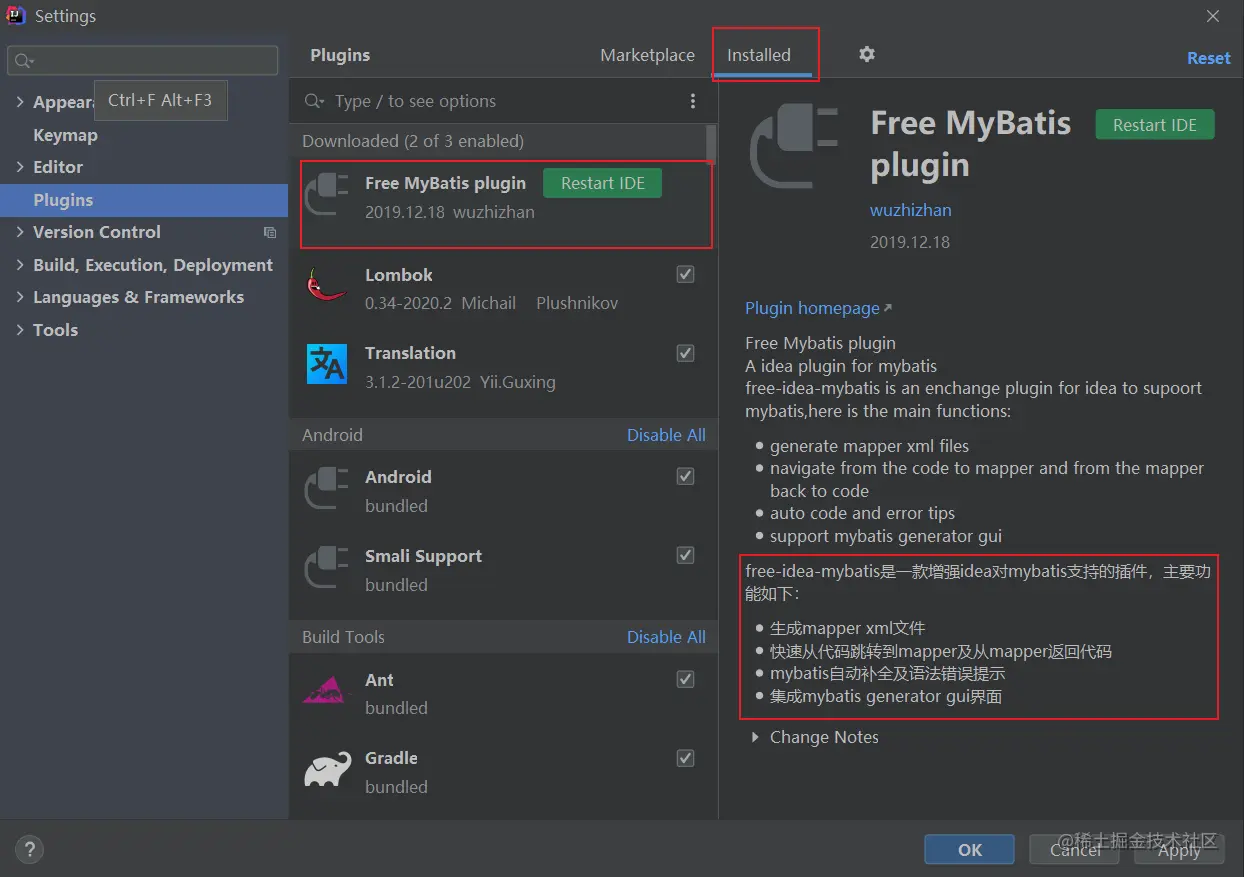Click the Ant plugin icon
Screen dimensions: 1244x877
(x=326, y=690)
